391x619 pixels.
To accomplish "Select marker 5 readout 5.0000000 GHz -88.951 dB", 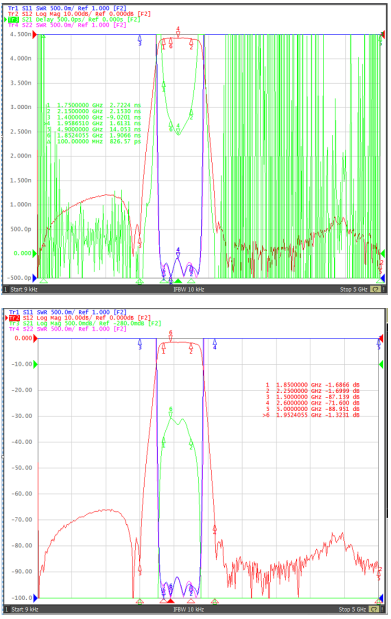I will coord(312,409).
